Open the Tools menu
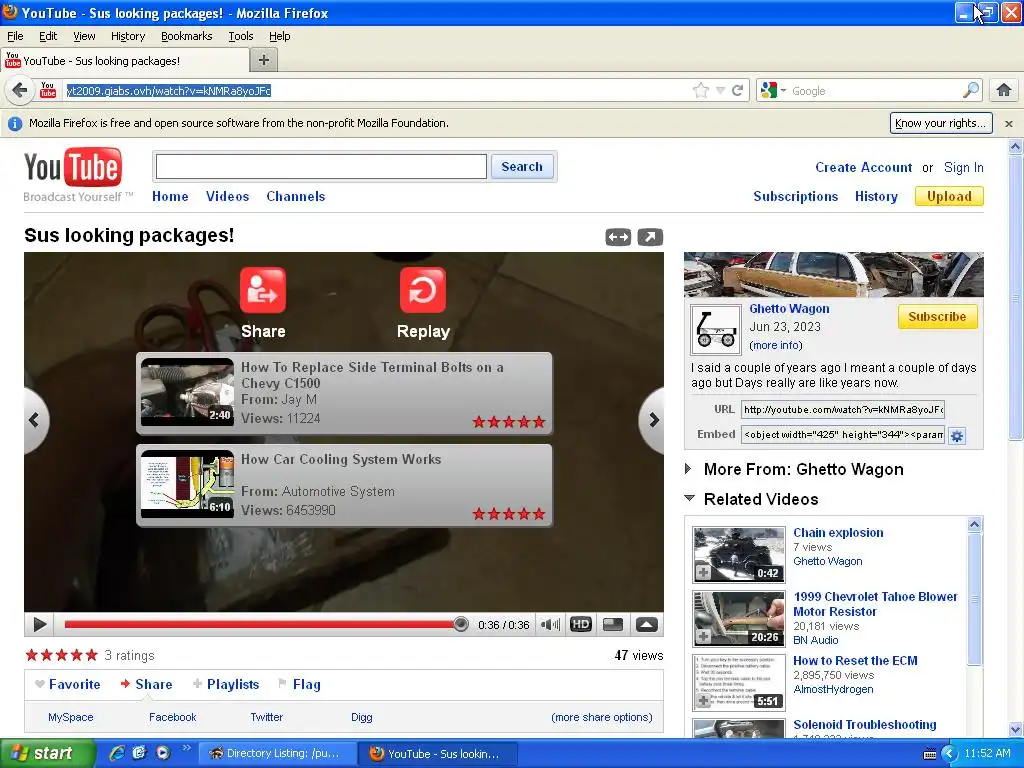Viewport: 1024px width, 768px height. 240,36
